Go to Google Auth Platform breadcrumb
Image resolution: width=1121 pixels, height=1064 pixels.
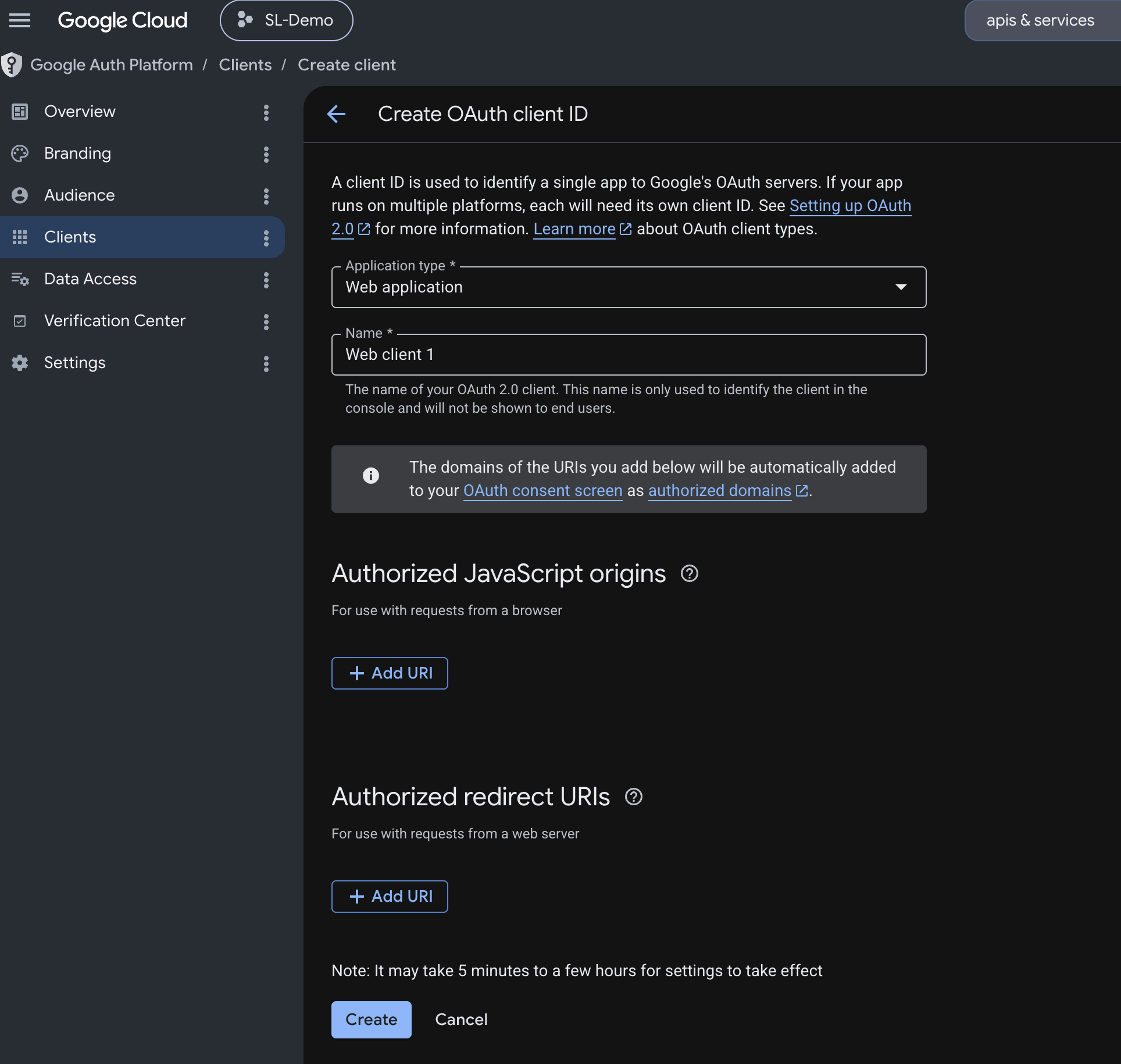(x=112, y=65)
